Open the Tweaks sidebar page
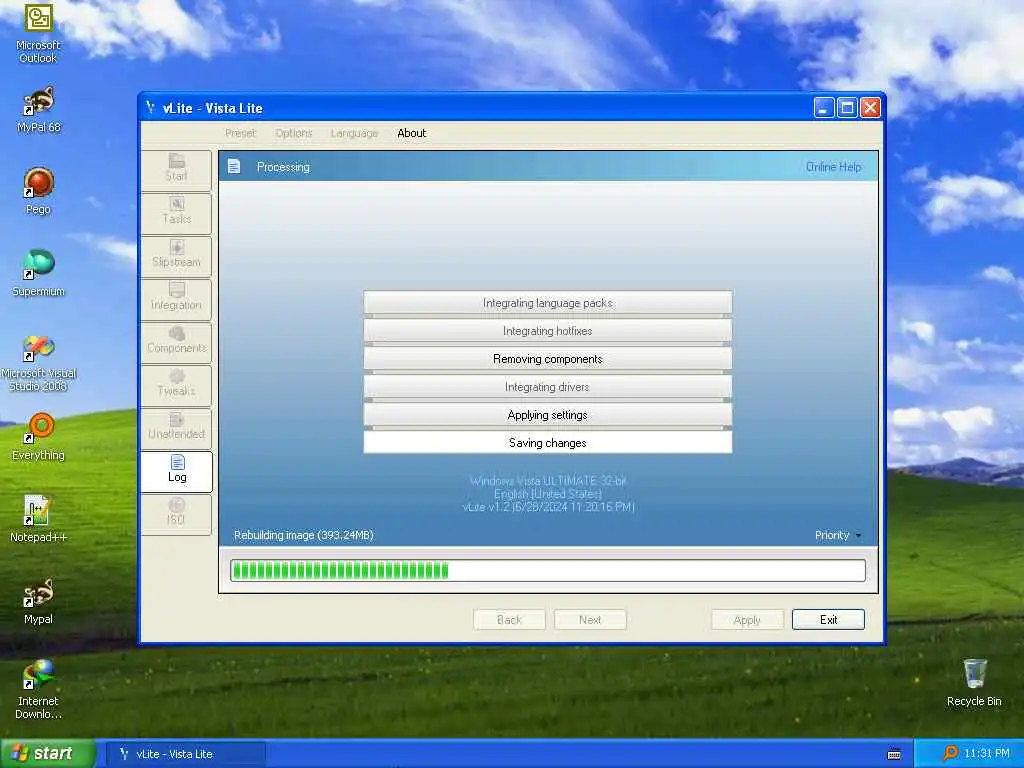This screenshot has width=1024, height=768. (x=176, y=385)
